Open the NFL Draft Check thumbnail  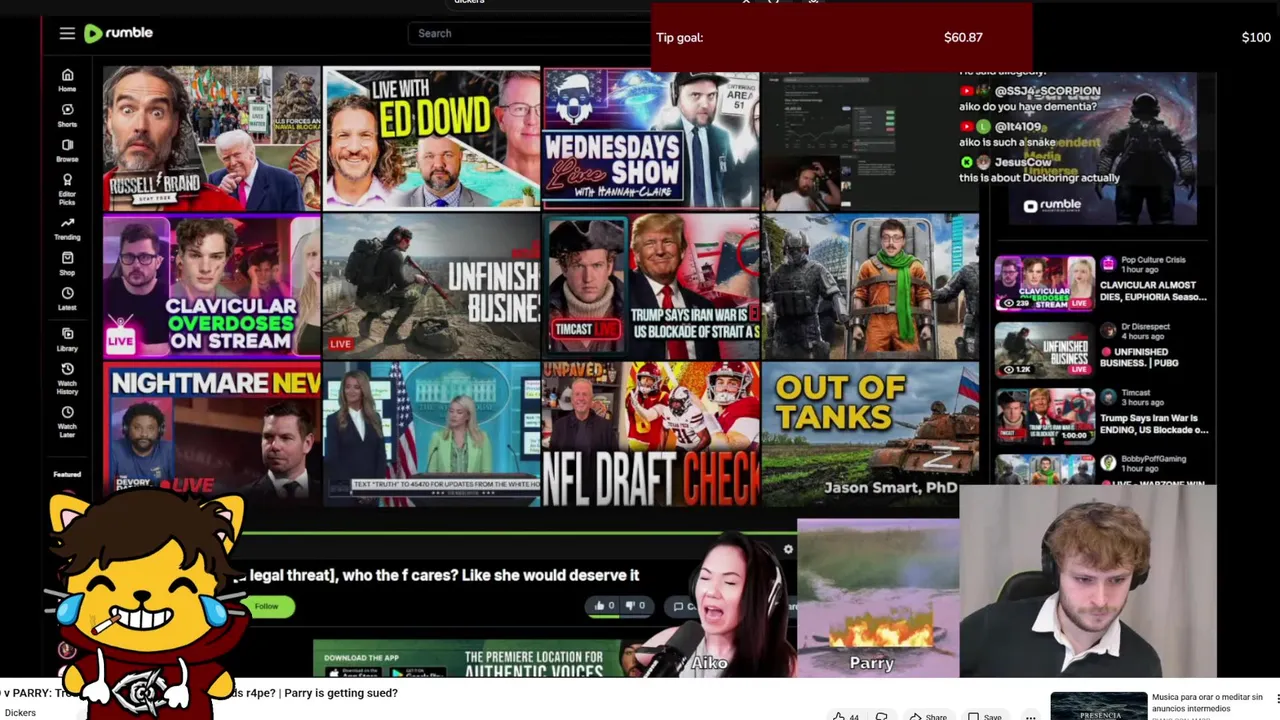pyautogui.click(x=651, y=434)
